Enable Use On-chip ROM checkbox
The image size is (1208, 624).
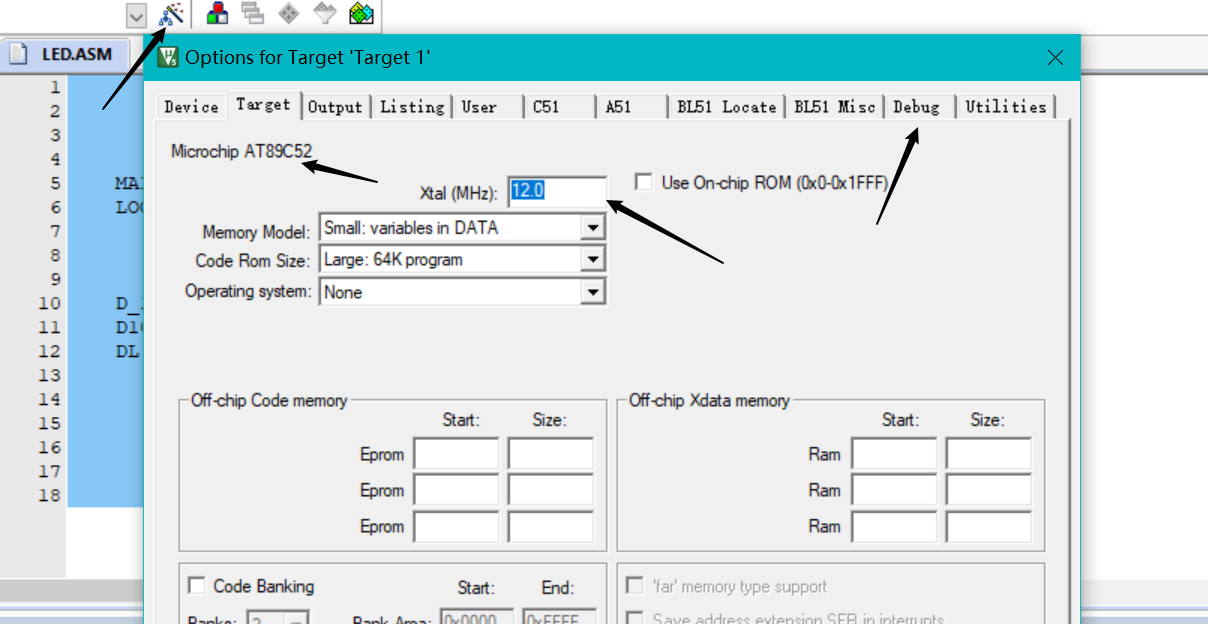(x=644, y=183)
